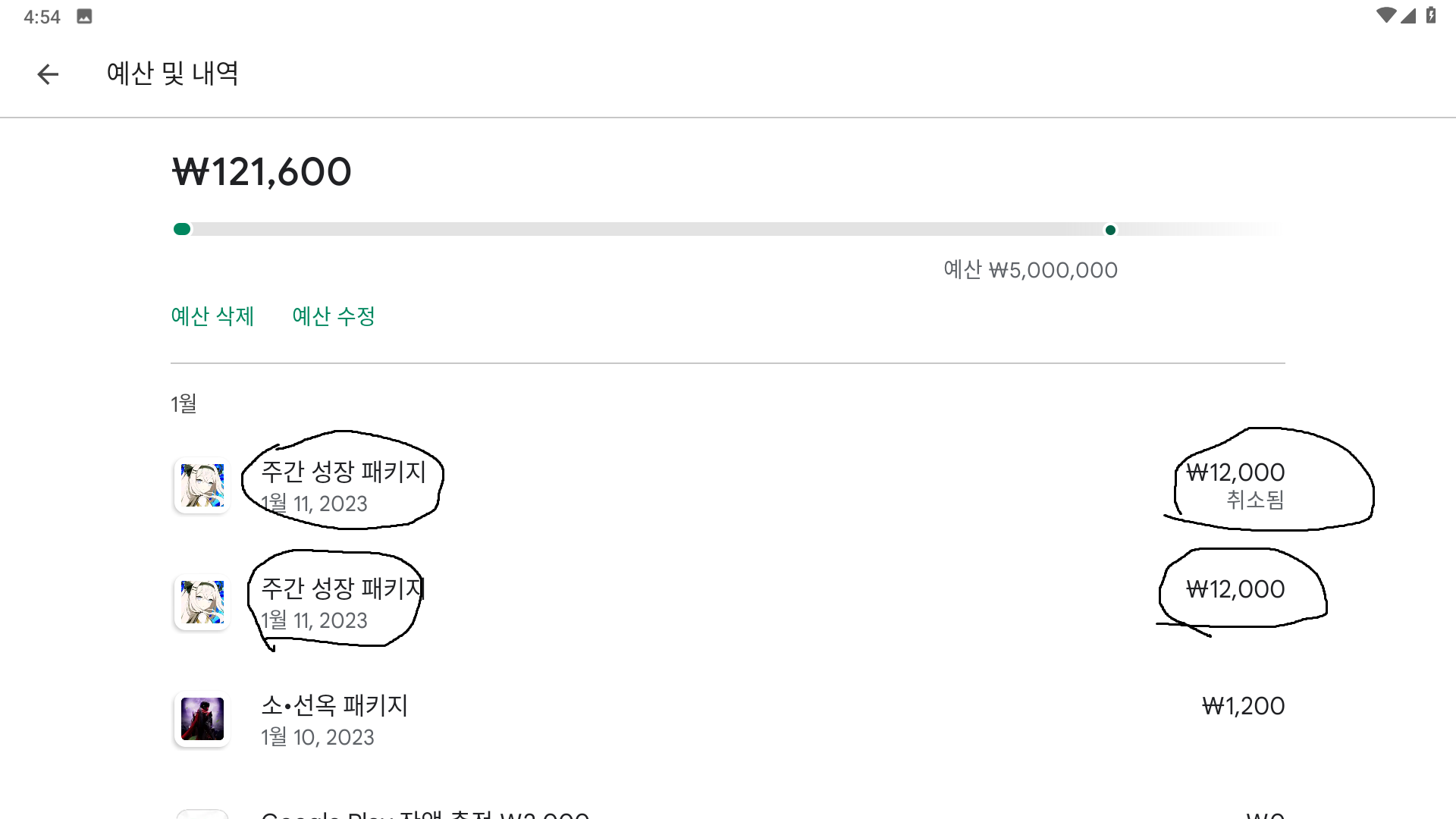Tap the 취소됨 canceled status label

point(1255,500)
